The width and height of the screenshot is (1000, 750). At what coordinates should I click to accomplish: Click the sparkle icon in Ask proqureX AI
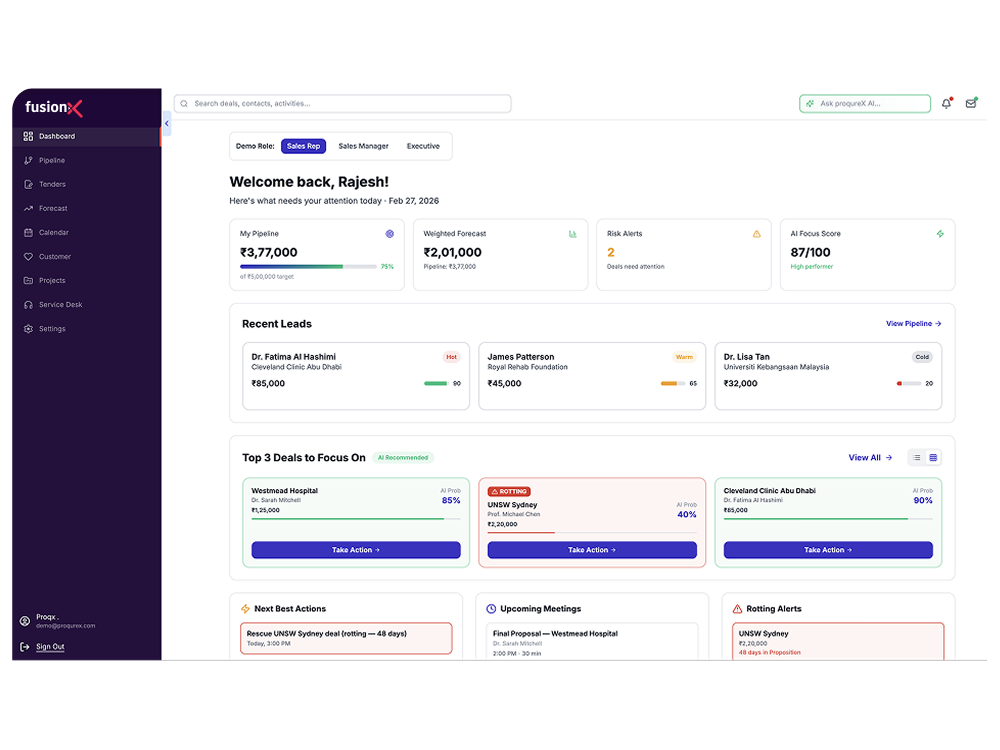pyautogui.click(x=810, y=103)
